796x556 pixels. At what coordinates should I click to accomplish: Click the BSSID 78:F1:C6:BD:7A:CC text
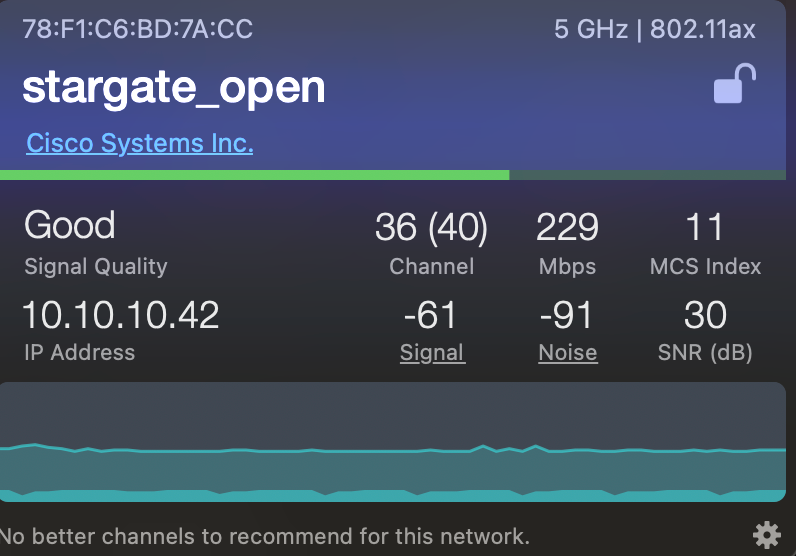click(138, 29)
